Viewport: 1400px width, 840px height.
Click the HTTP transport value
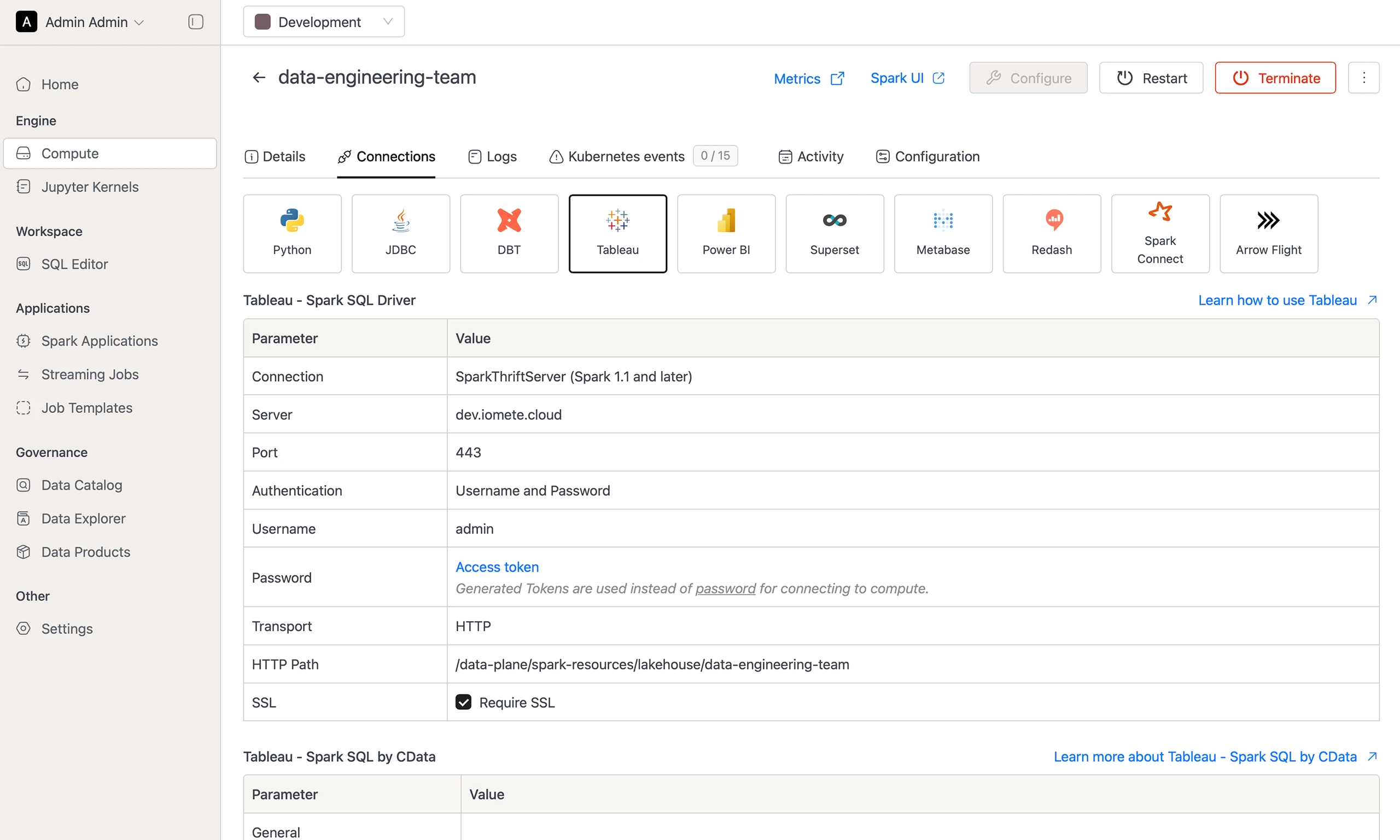473,626
